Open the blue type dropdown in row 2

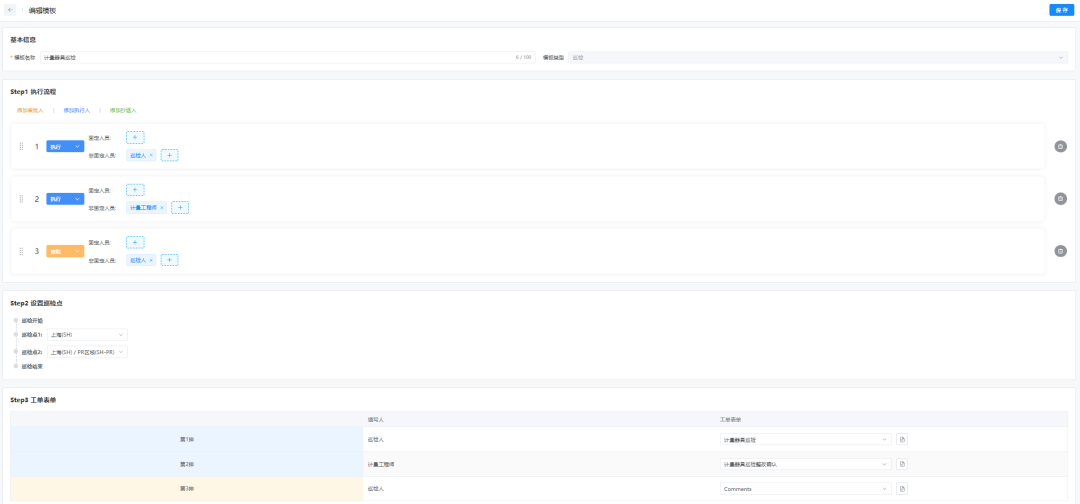65,199
